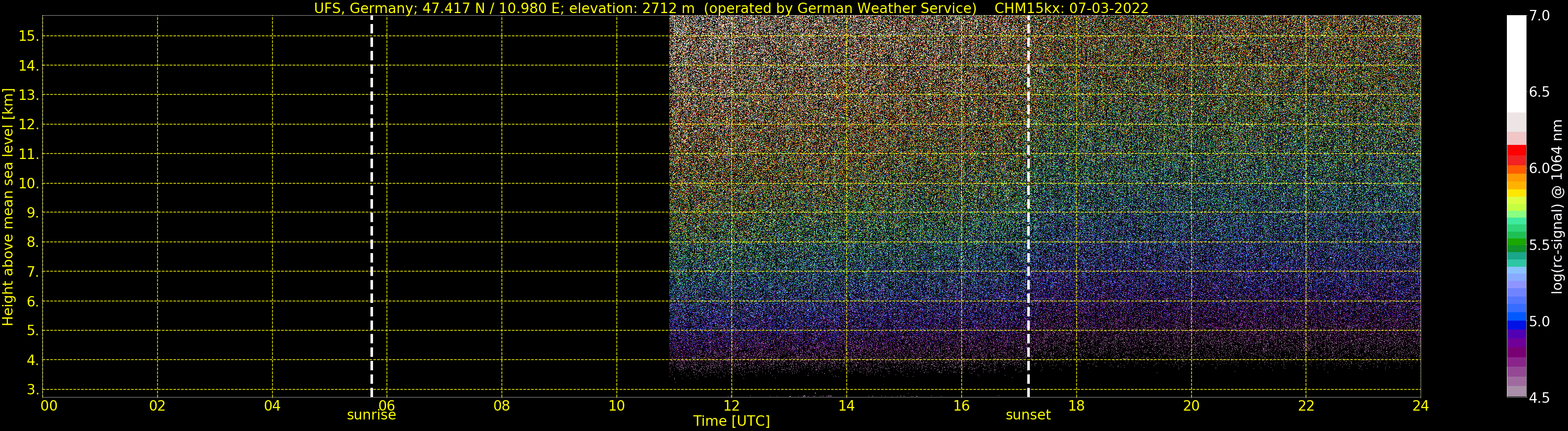Screen dimensions: 1568x431
Task: Click the white dashed sunset marker line
Action: (x=1028, y=206)
